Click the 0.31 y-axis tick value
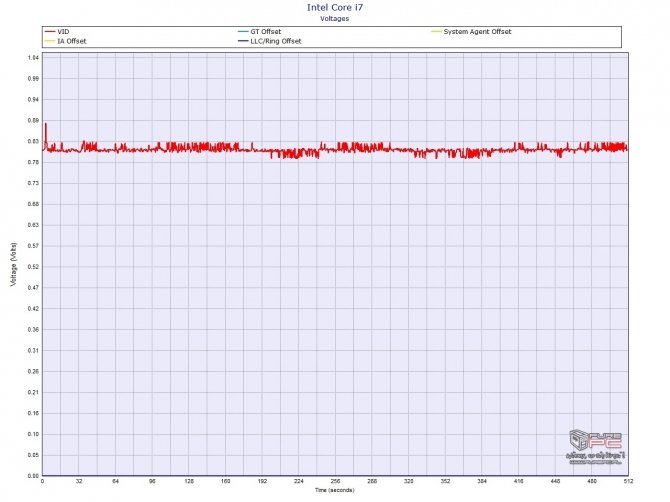The height and width of the screenshot is (502, 670). point(33,351)
